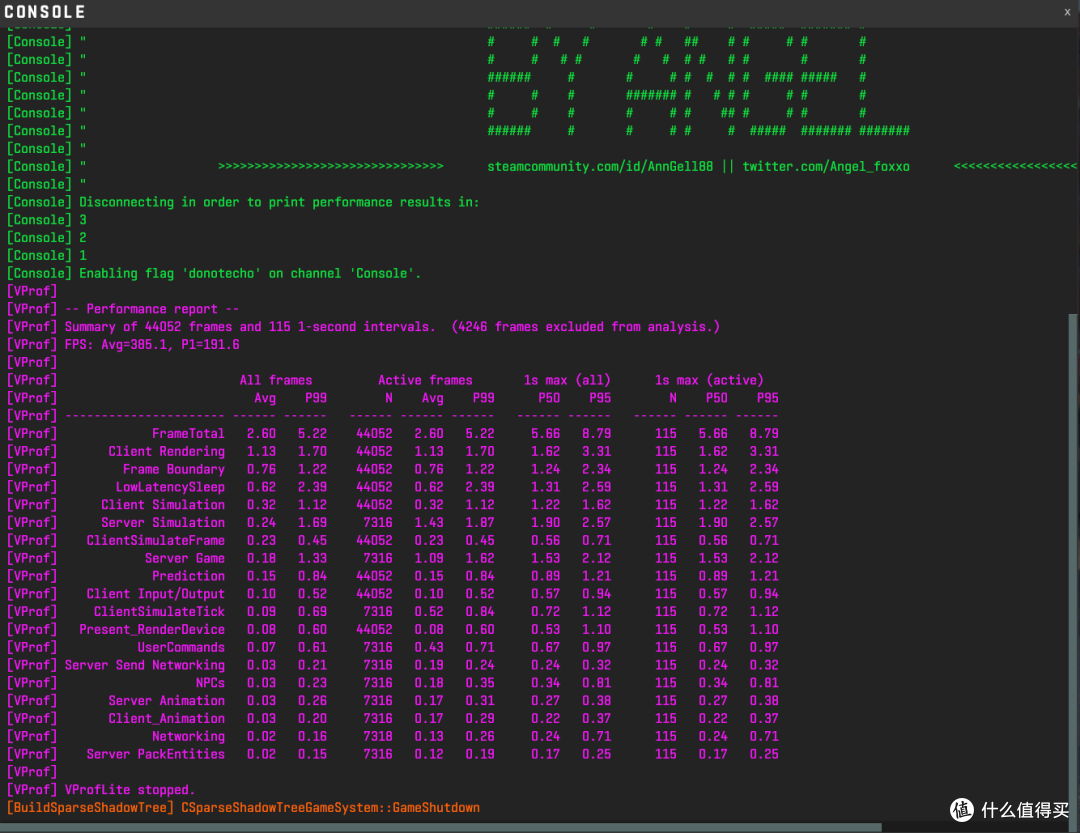Click the Present_RenderDevice row label
Viewport: 1080px width, 833px height.
point(152,630)
